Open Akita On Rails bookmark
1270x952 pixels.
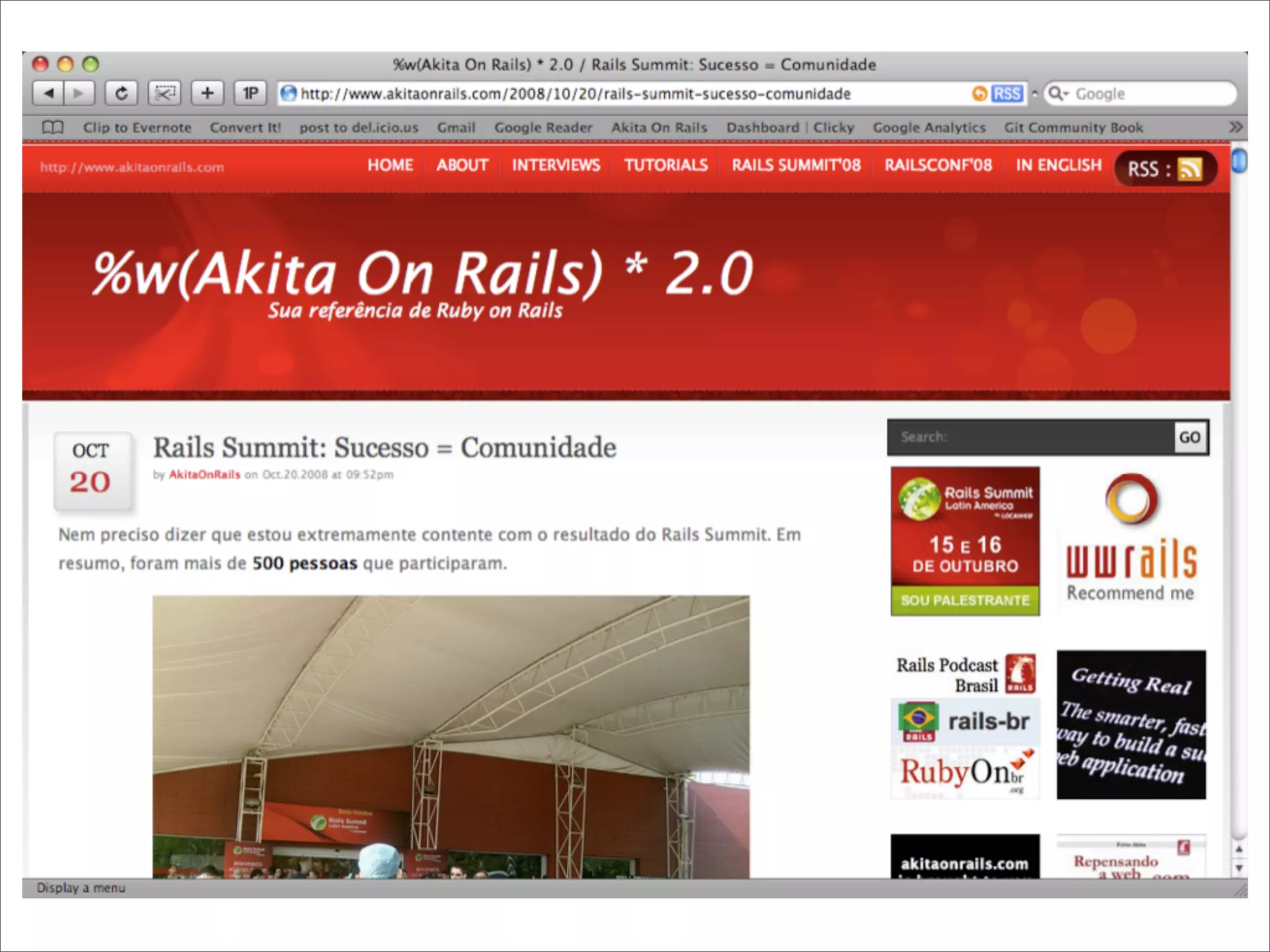point(659,128)
